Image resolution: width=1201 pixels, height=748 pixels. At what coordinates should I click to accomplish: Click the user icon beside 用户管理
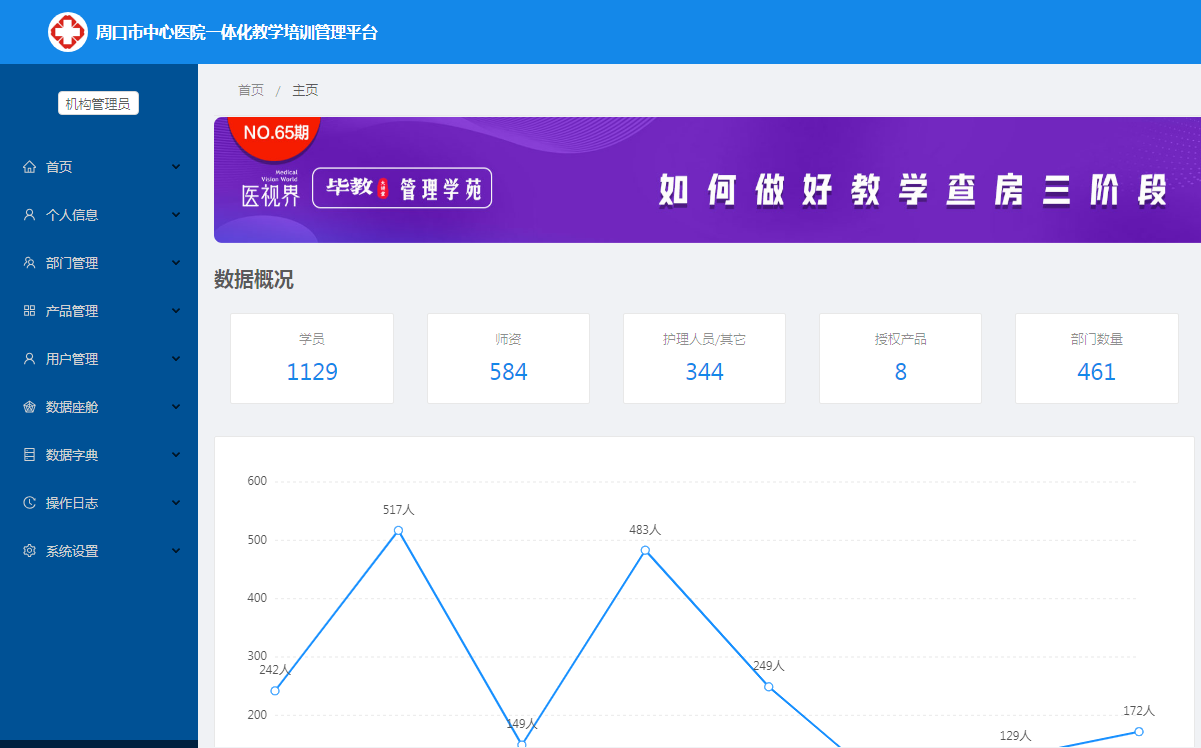[29, 359]
